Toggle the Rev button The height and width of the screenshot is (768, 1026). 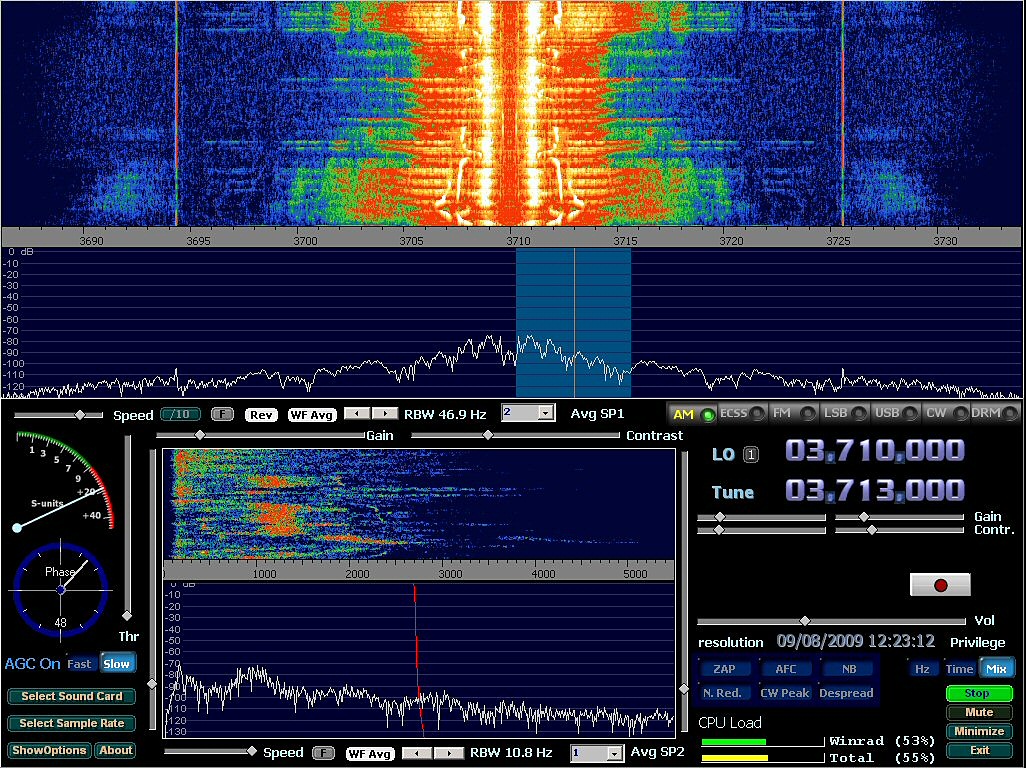coord(261,415)
